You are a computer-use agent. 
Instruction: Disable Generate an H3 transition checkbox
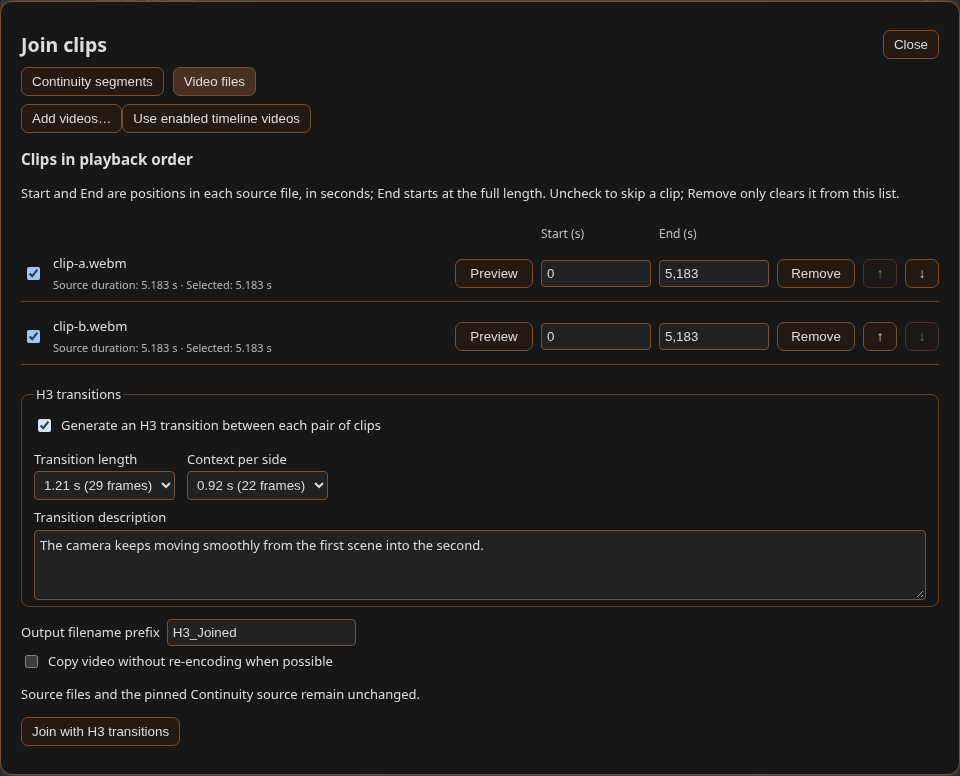pyautogui.click(x=45, y=426)
